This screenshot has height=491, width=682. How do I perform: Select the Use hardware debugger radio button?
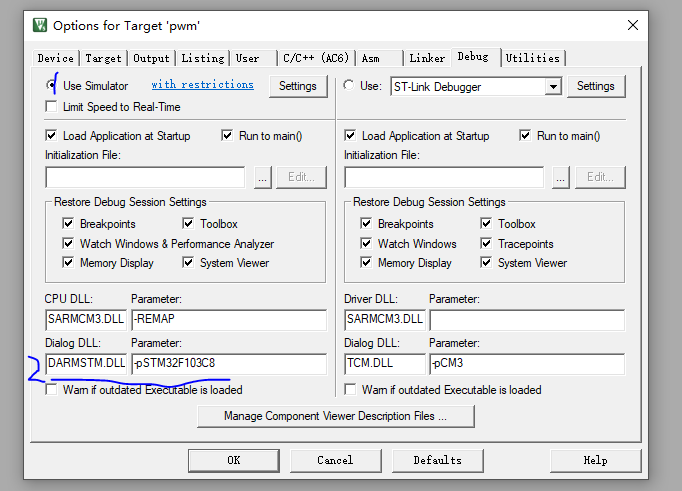(348, 85)
